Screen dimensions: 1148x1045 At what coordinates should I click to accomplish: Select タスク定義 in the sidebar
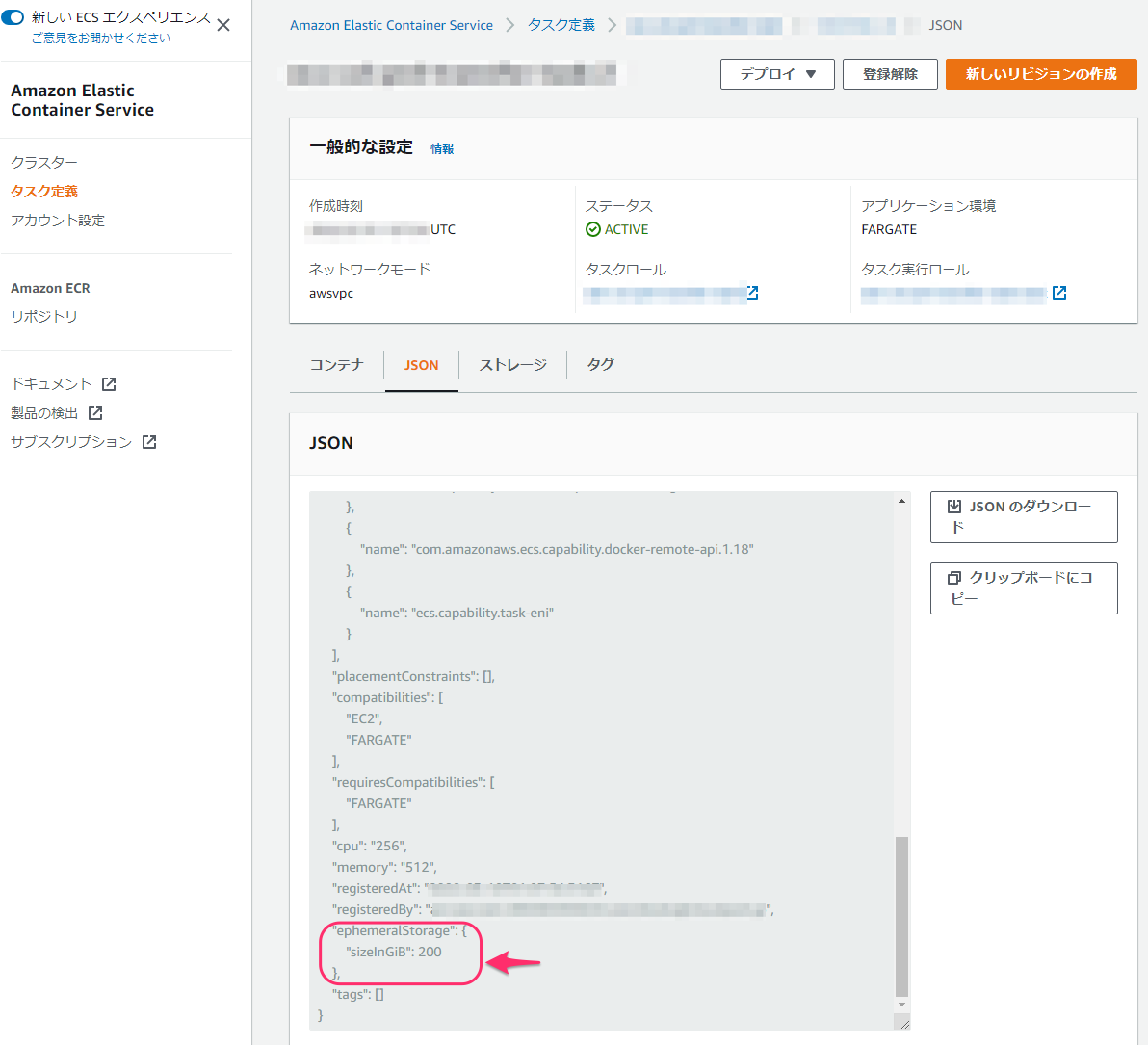pyautogui.click(x=44, y=191)
